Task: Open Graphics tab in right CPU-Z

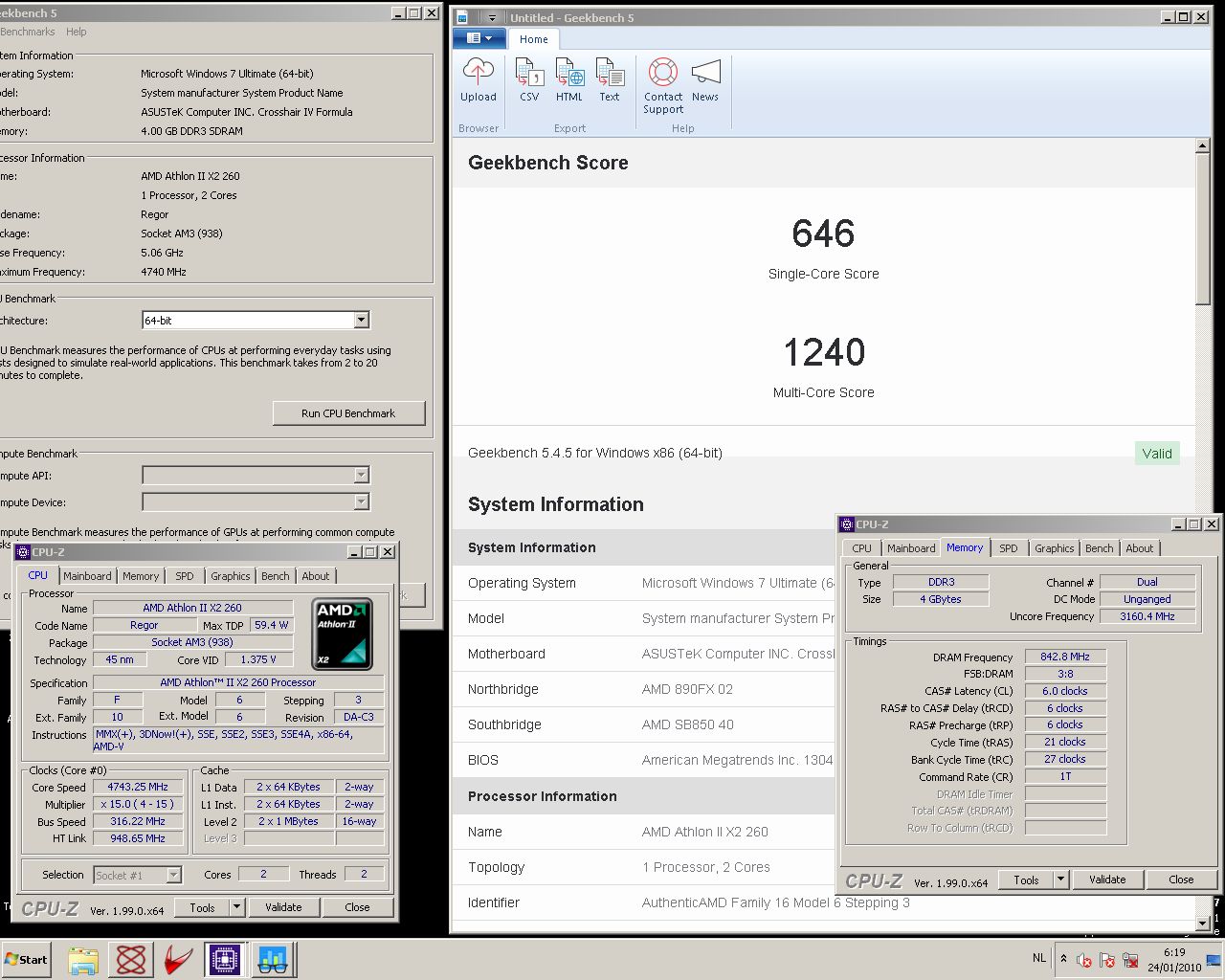Action: pyautogui.click(x=1055, y=548)
